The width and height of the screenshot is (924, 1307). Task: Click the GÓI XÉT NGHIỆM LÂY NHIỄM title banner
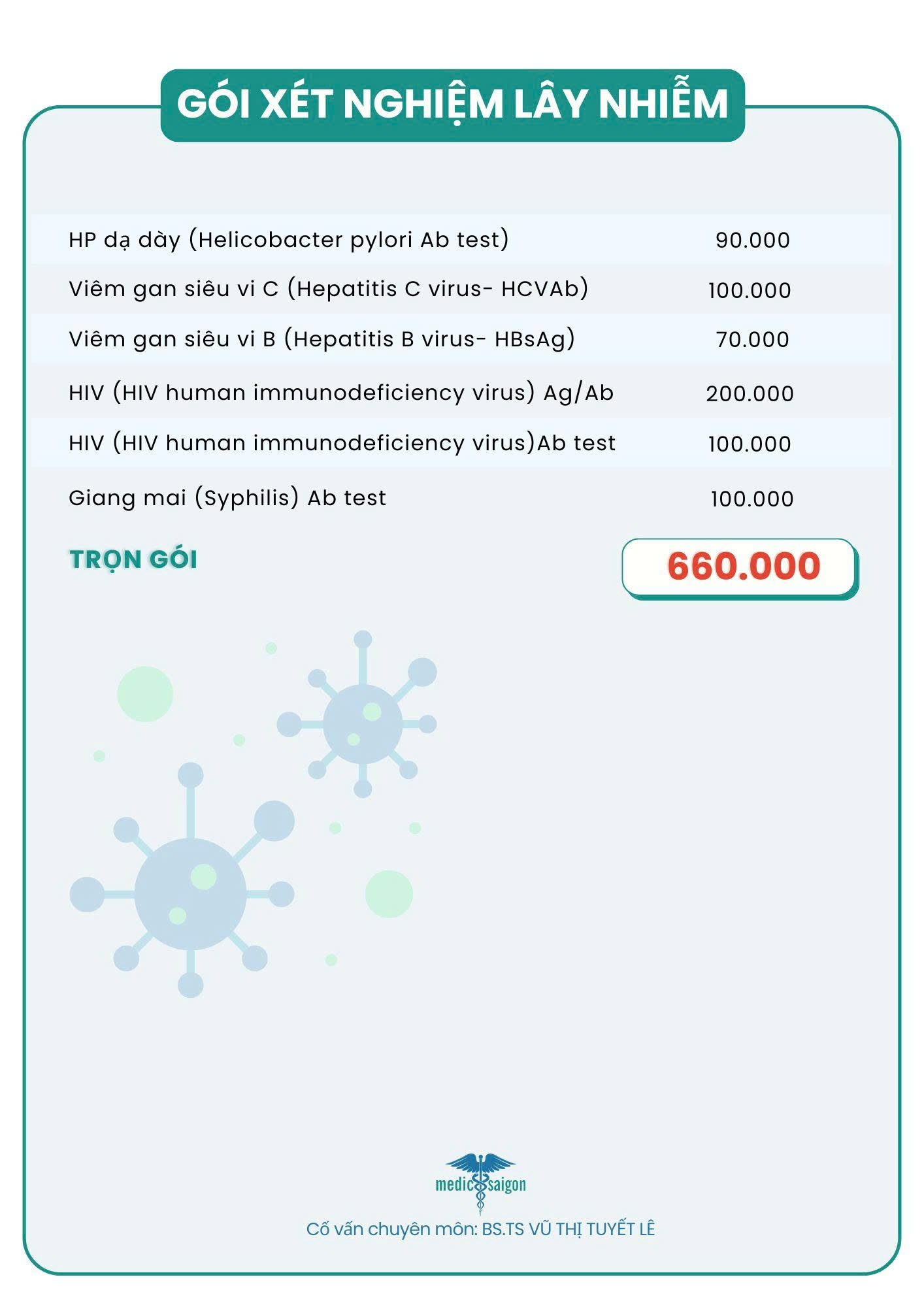point(452,105)
